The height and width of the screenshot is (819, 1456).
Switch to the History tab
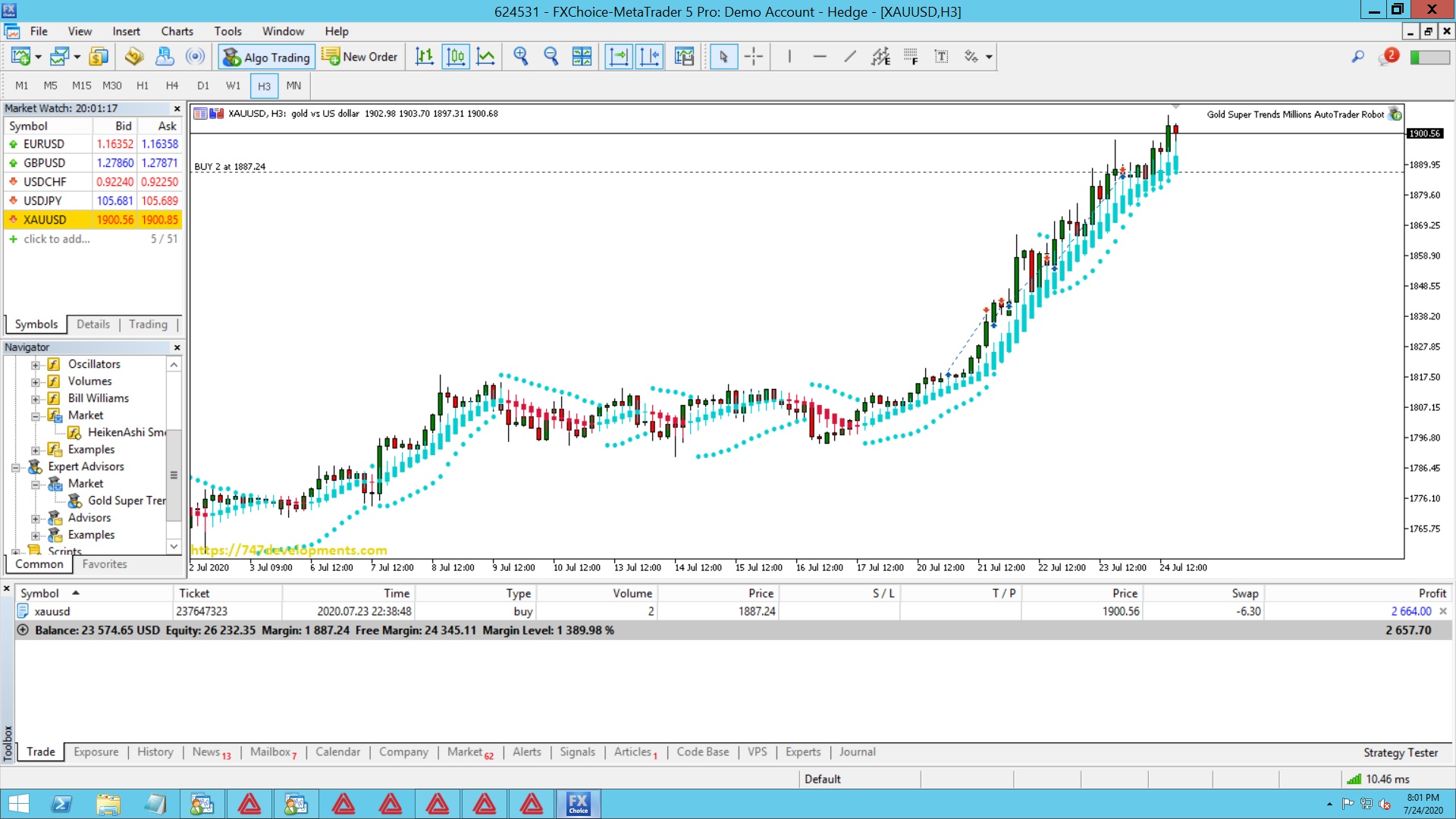[155, 752]
